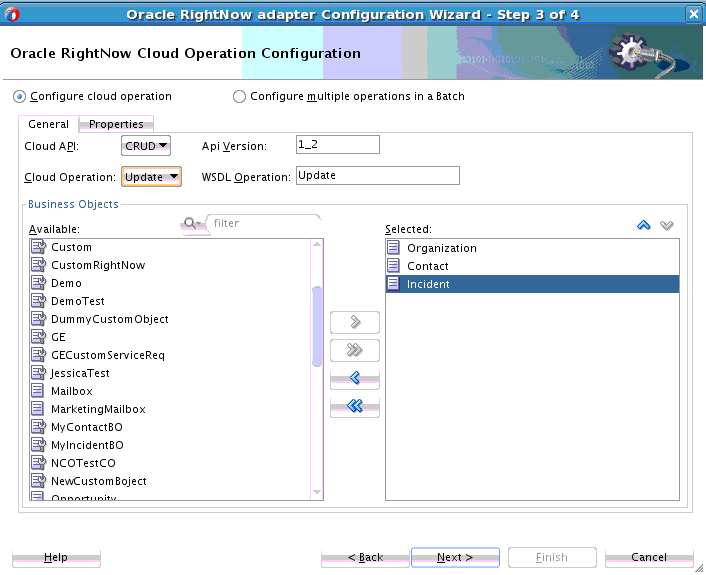The width and height of the screenshot is (706, 575).
Task: Click the Available list scroll down arrow
Action: tap(317, 492)
